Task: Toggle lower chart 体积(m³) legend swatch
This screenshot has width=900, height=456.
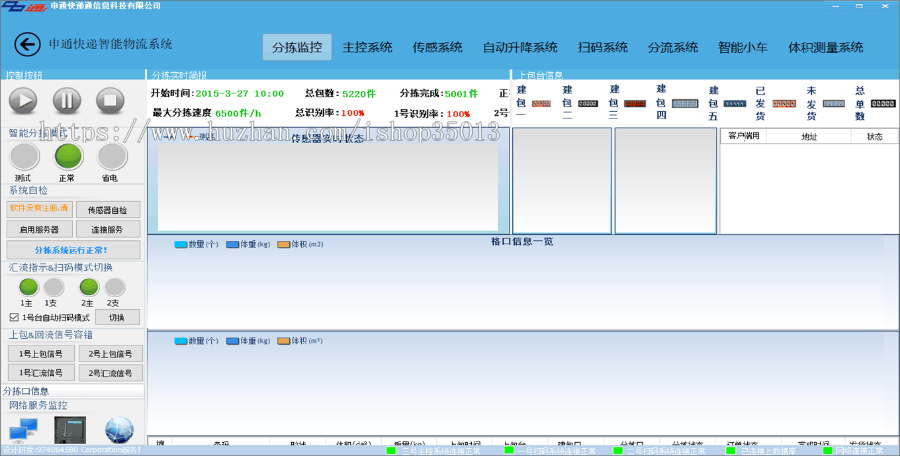Action: click(x=284, y=341)
